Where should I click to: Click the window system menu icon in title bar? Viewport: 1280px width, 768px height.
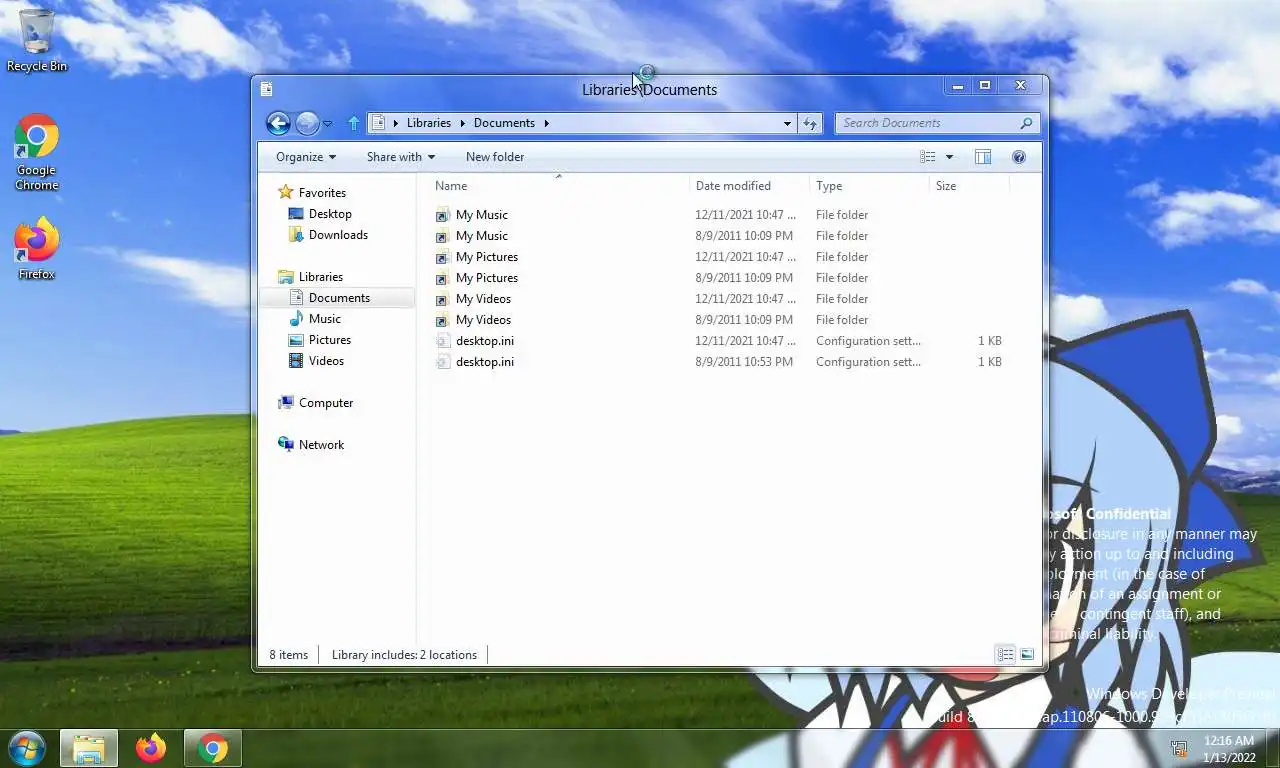coord(266,89)
